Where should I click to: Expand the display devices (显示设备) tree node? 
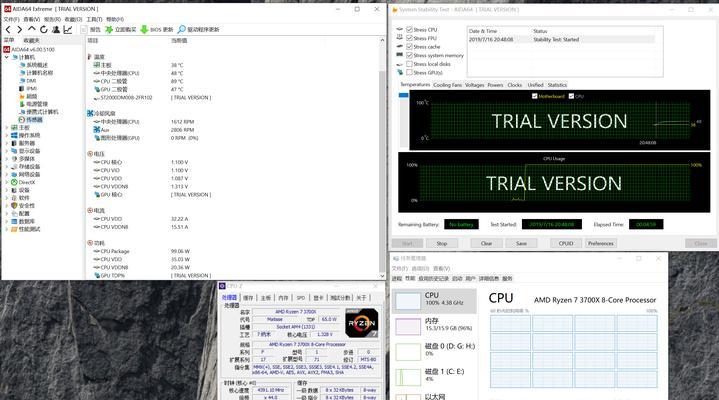(x=6, y=151)
